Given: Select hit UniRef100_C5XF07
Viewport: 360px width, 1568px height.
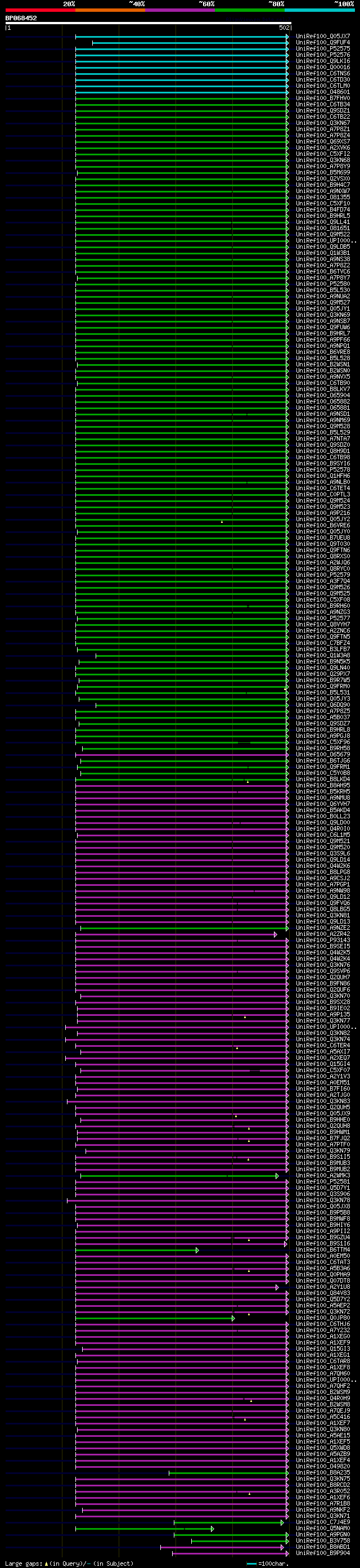Looking at the screenshot, I should coord(323,1070).
